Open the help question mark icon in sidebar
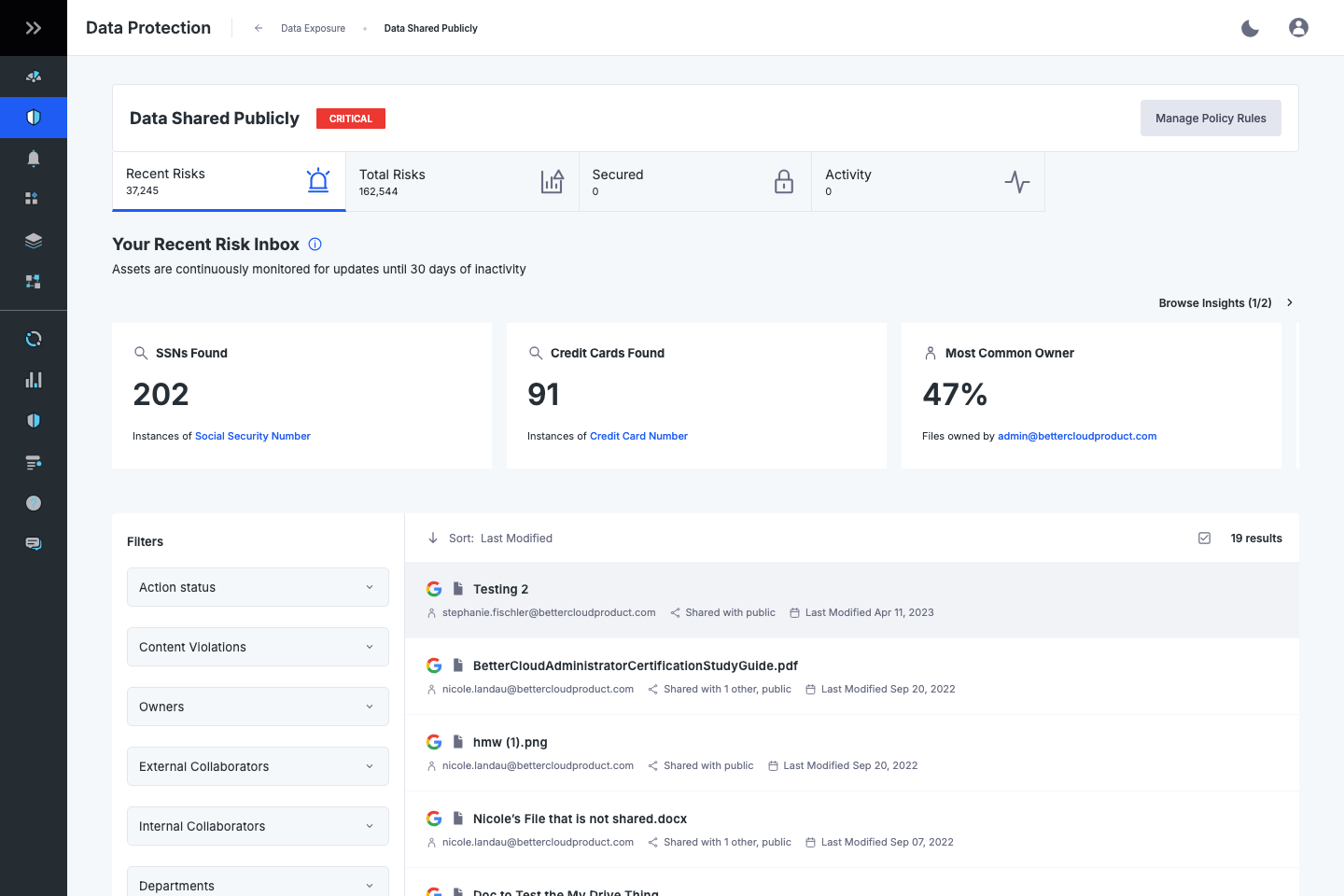The image size is (1344, 896). [34, 503]
